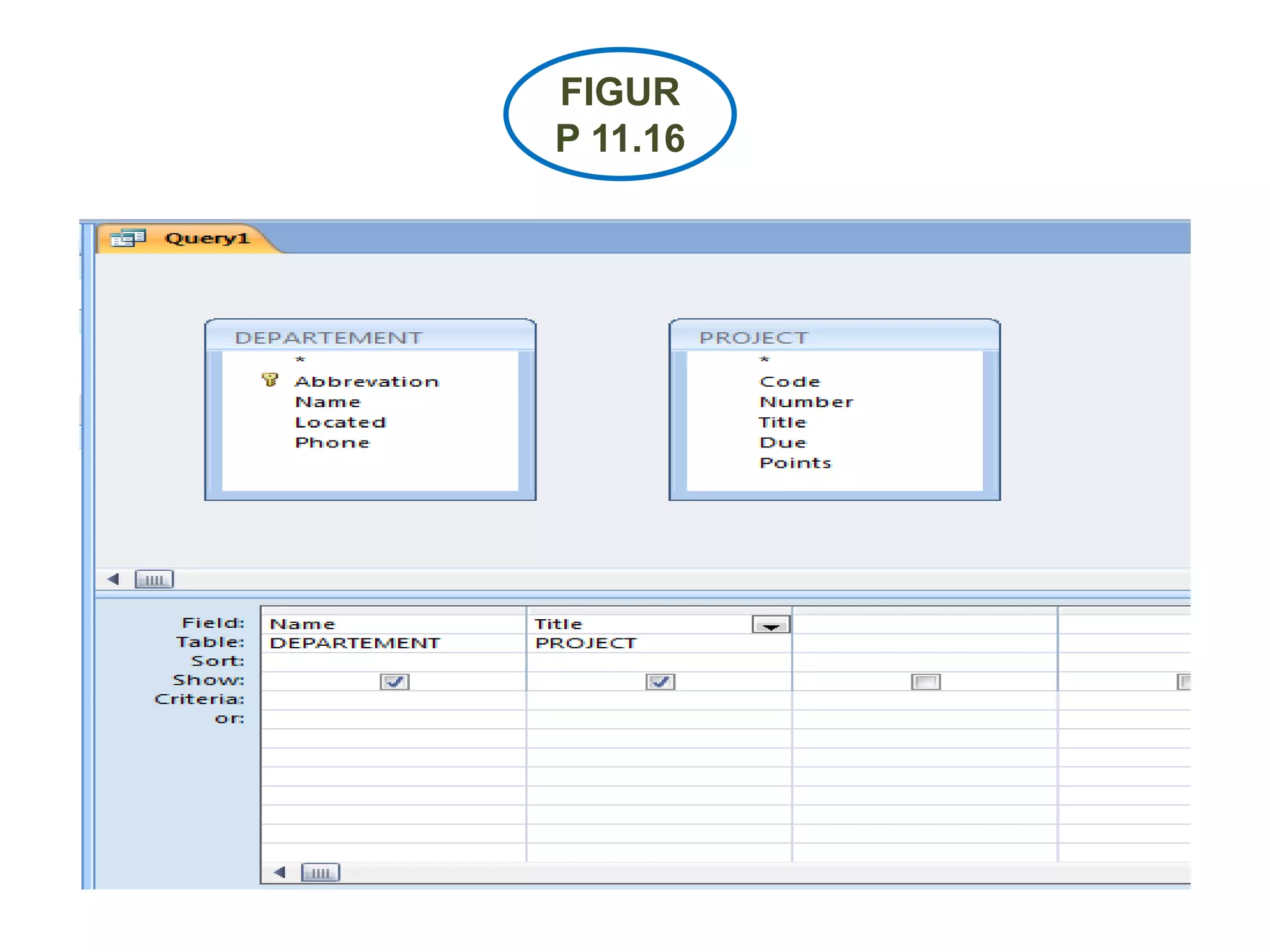This screenshot has height=952, width=1270.
Task: Select the Code field in PROJECT table
Action: (x=790, y=381)
